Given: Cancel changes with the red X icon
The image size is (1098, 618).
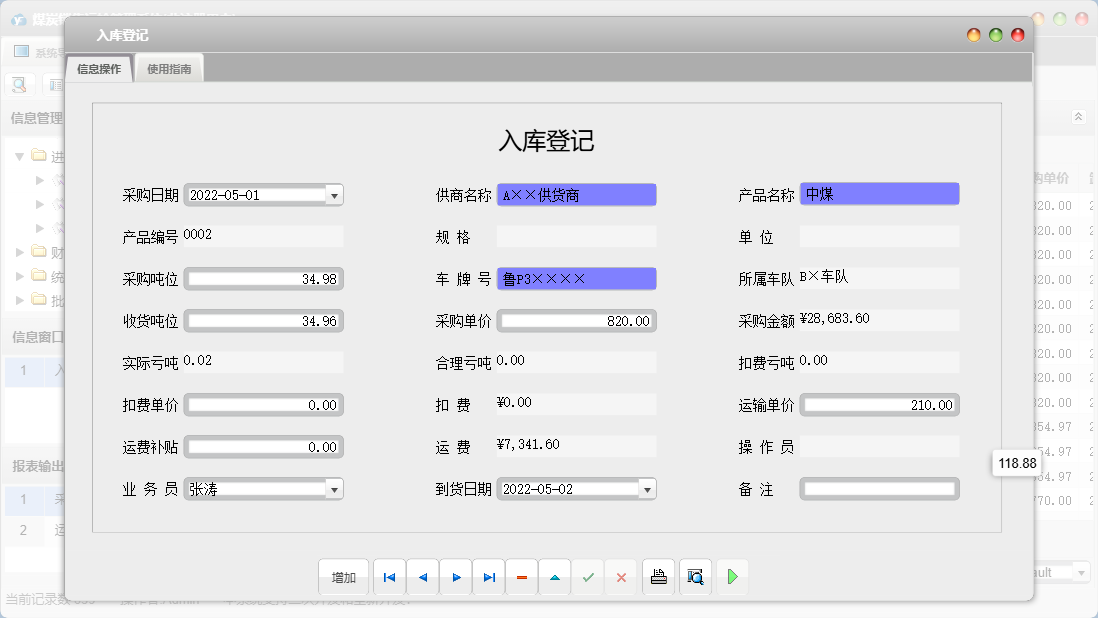Looking at the screenshot, I should tap(621, 577).
